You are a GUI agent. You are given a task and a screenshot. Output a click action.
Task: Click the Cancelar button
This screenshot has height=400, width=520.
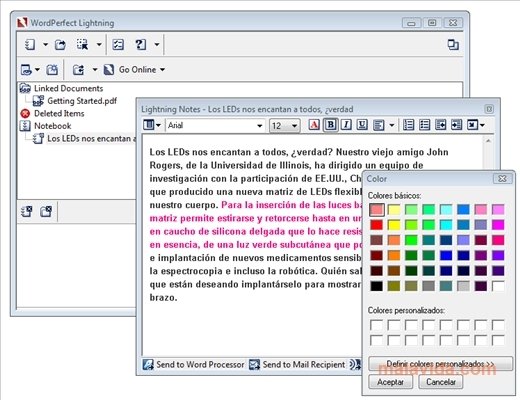click(441, 382)
